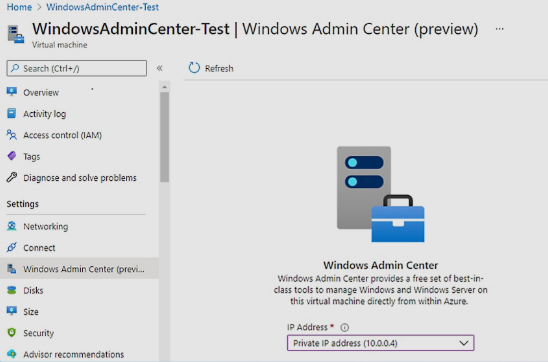Click the virtual machine header icon

[x=16, y=34]
